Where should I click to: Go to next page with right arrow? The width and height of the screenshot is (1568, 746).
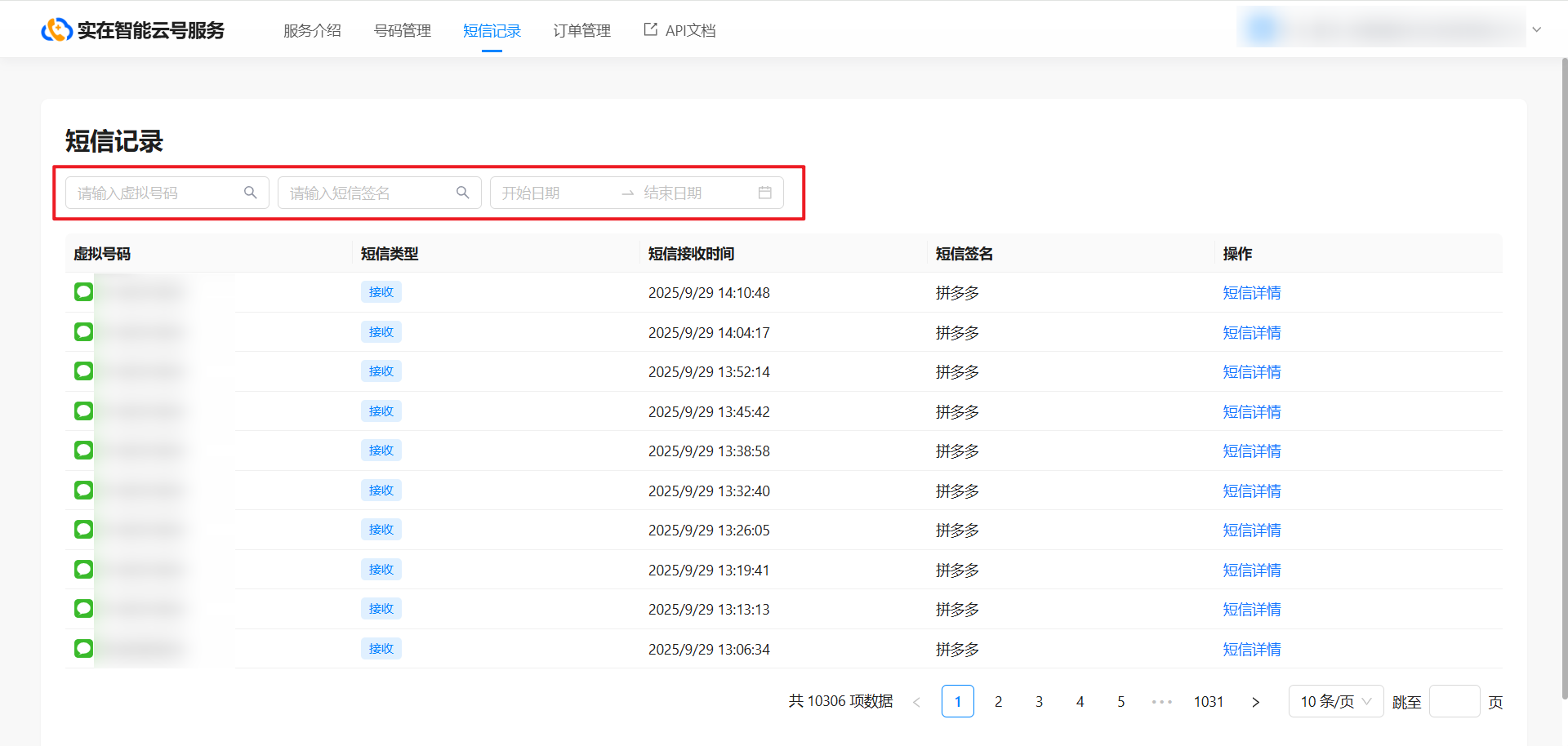(1255, 702)
